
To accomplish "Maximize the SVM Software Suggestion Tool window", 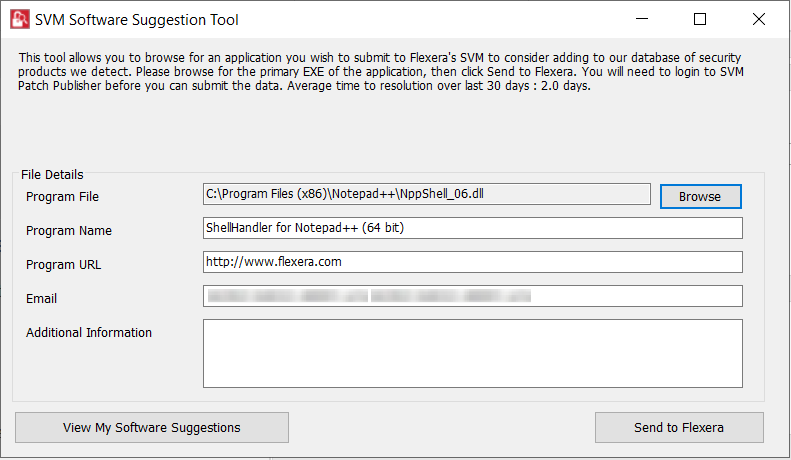I will click(x=700, y=19).
